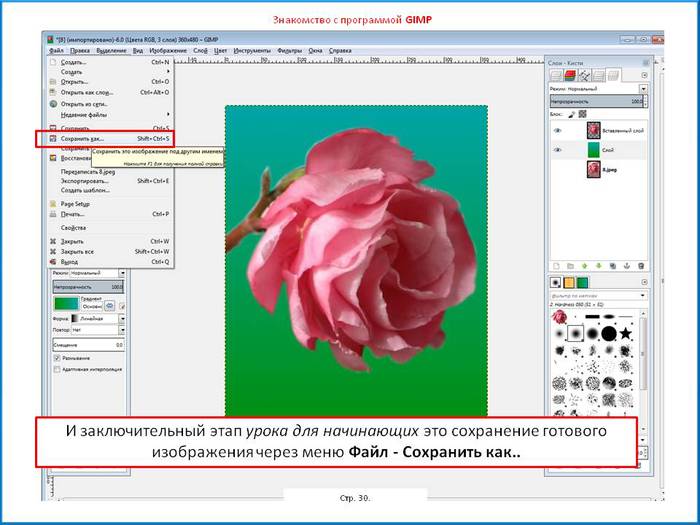The width and height of the screenshot is (700, 525).
Task: Adjust the Смещение offset slider
Action: click(88, 345)
